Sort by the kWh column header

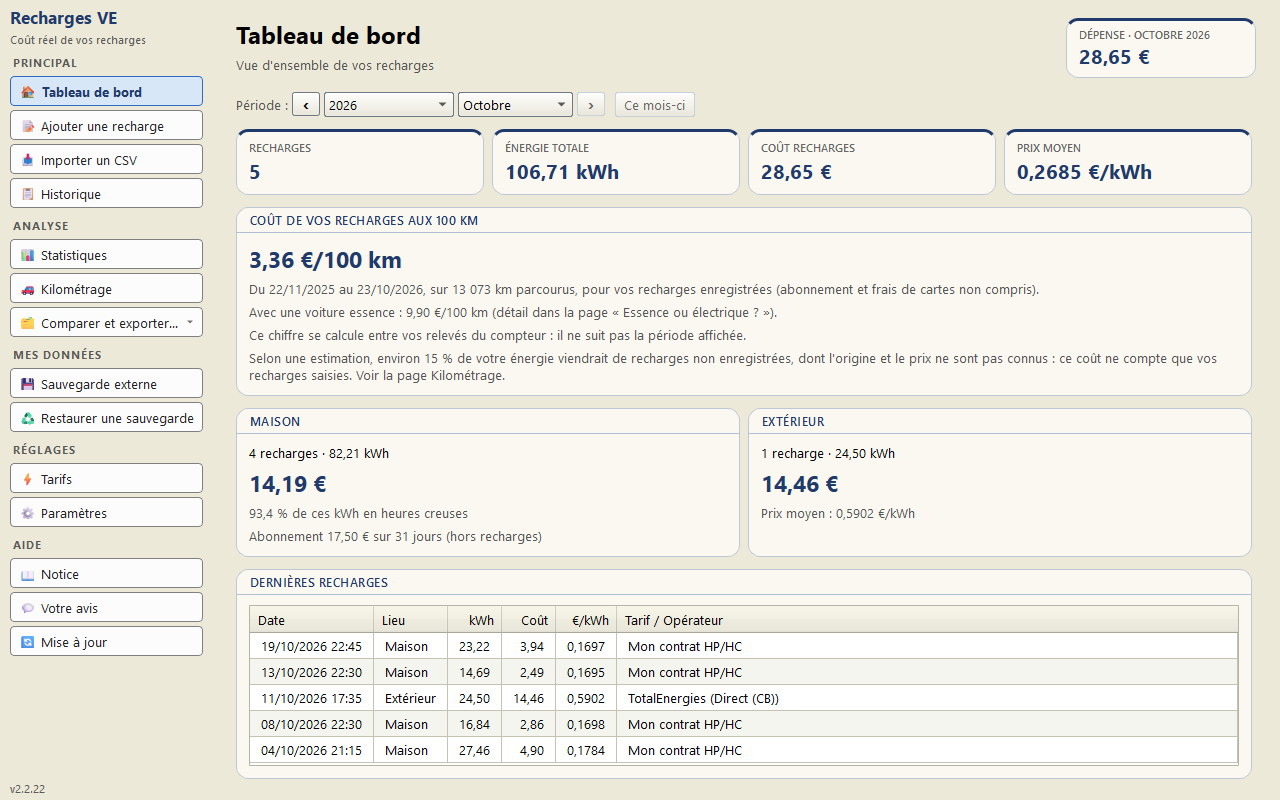click(474, 620)
